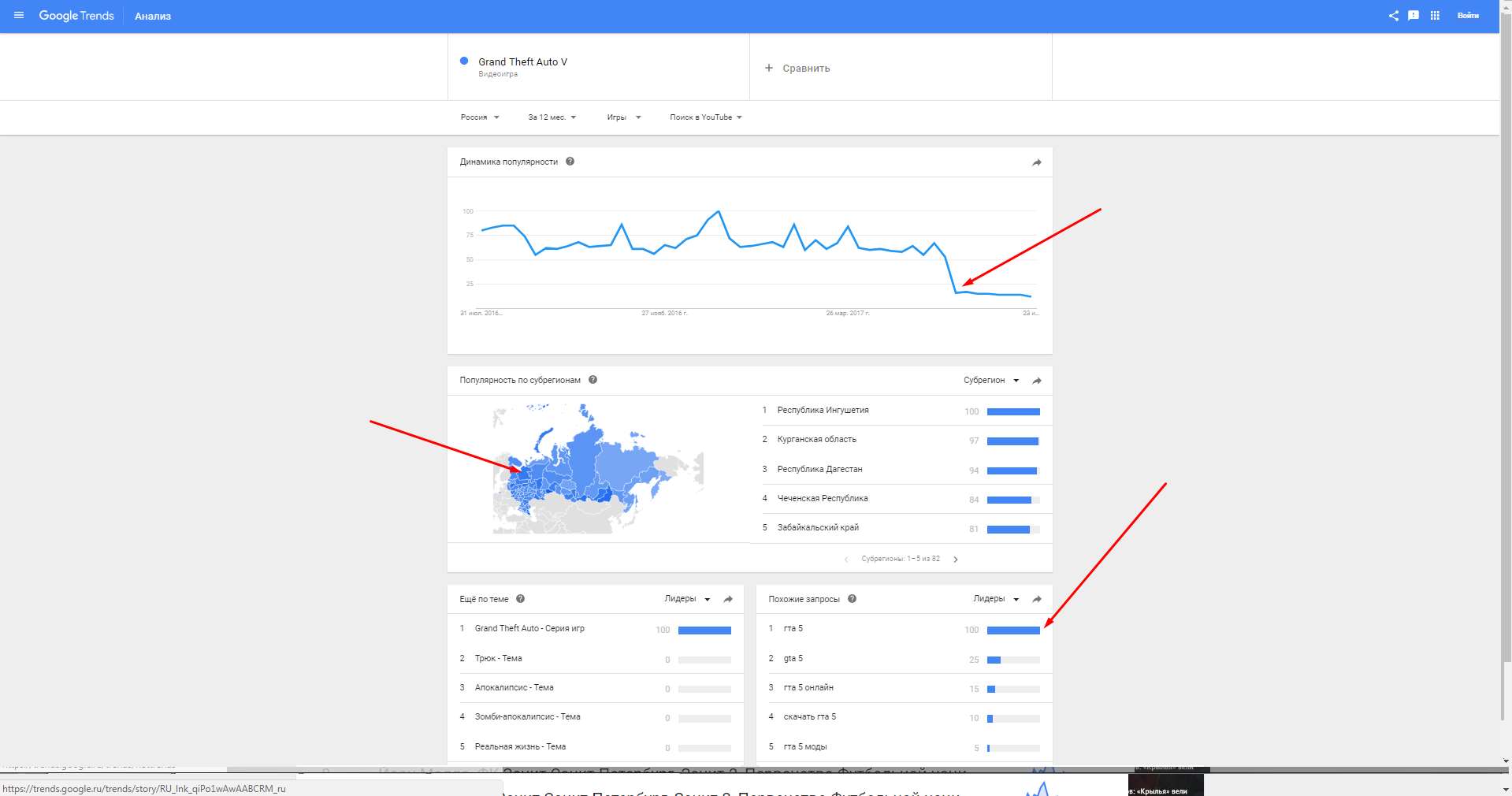This screenshot has height=796, width=1512.
Task: Click the 100 bar for гта 5
Action: point(1013,630)
